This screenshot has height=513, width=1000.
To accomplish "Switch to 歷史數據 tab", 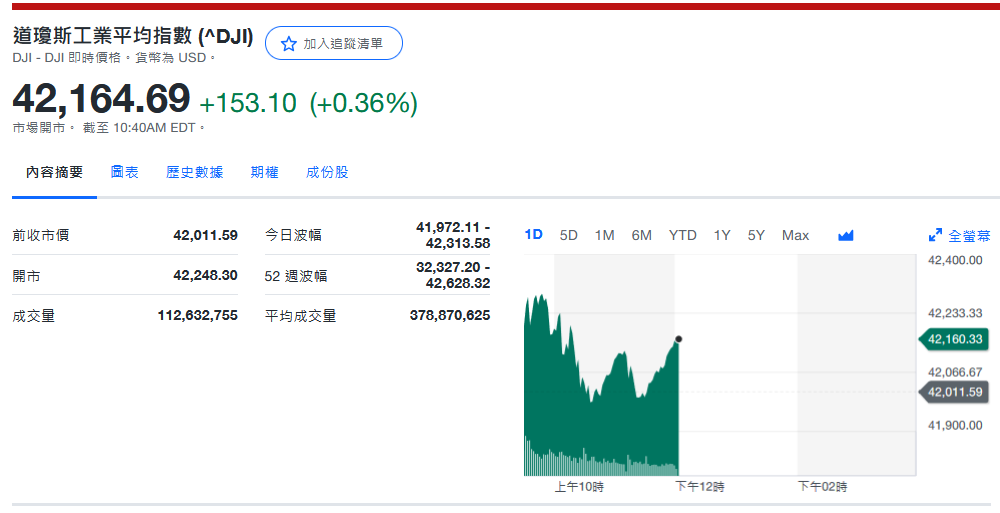I will point(195,172).
